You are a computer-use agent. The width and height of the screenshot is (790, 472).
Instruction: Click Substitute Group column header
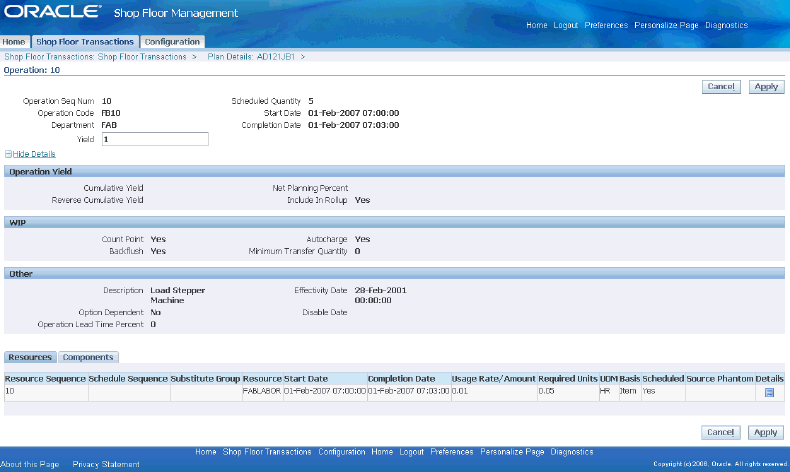click(x=206, y=379)
